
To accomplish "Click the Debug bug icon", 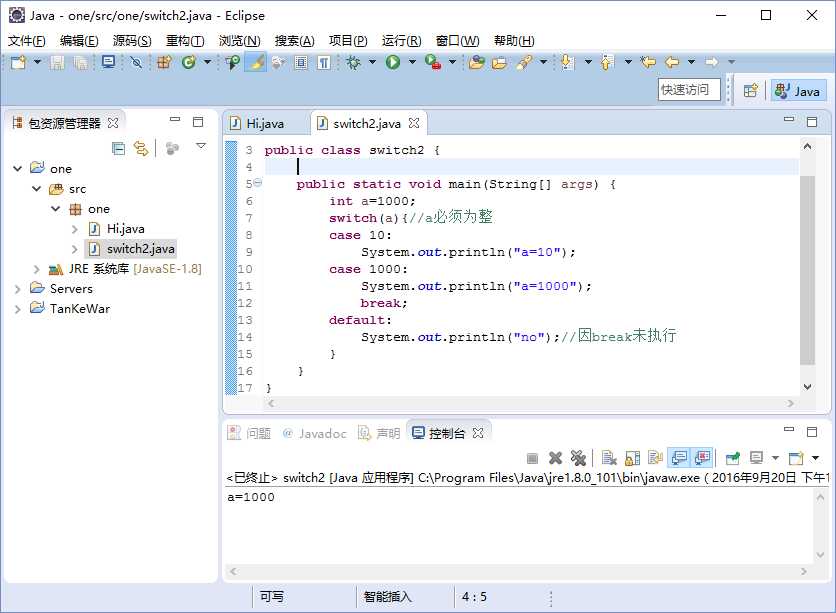I will [353, 62].
